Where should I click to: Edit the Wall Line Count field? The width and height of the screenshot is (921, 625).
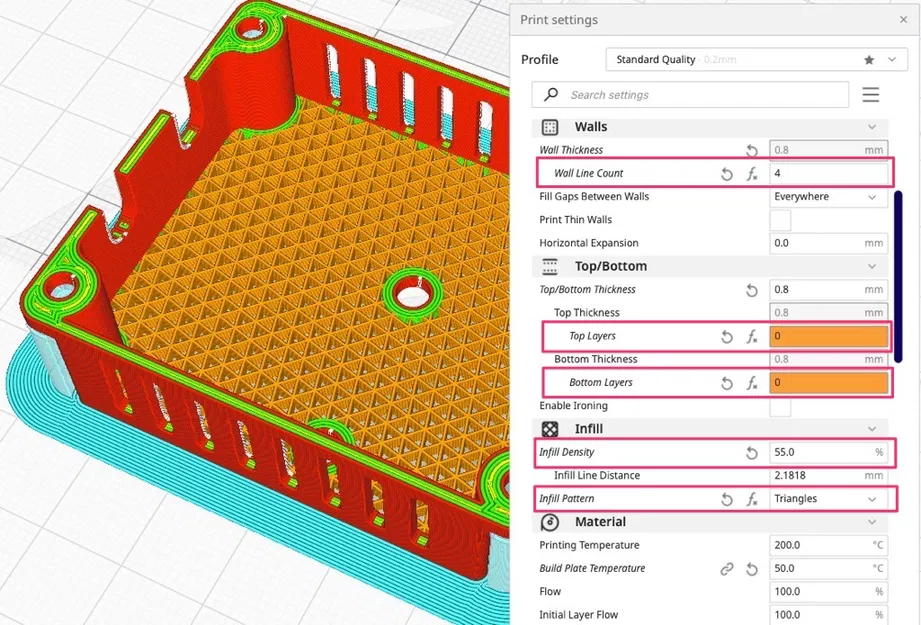point(829,173)
